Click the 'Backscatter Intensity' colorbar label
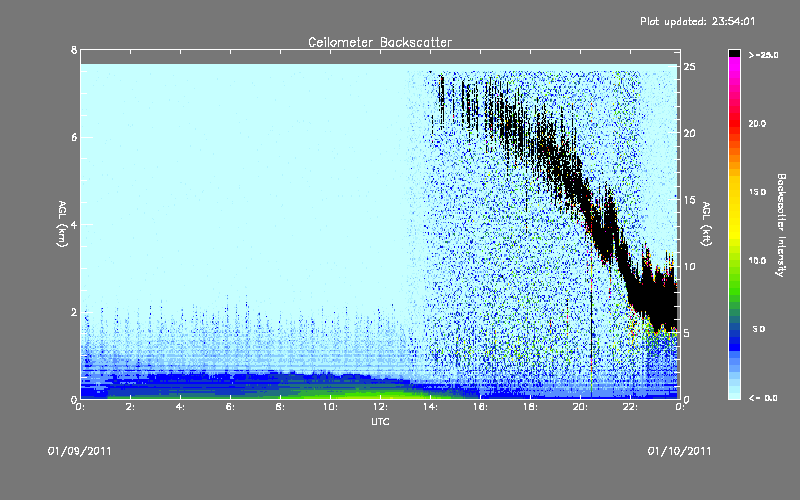Image resolution: width=800 pixels, height=500 pixels. (x=781, y=225)
